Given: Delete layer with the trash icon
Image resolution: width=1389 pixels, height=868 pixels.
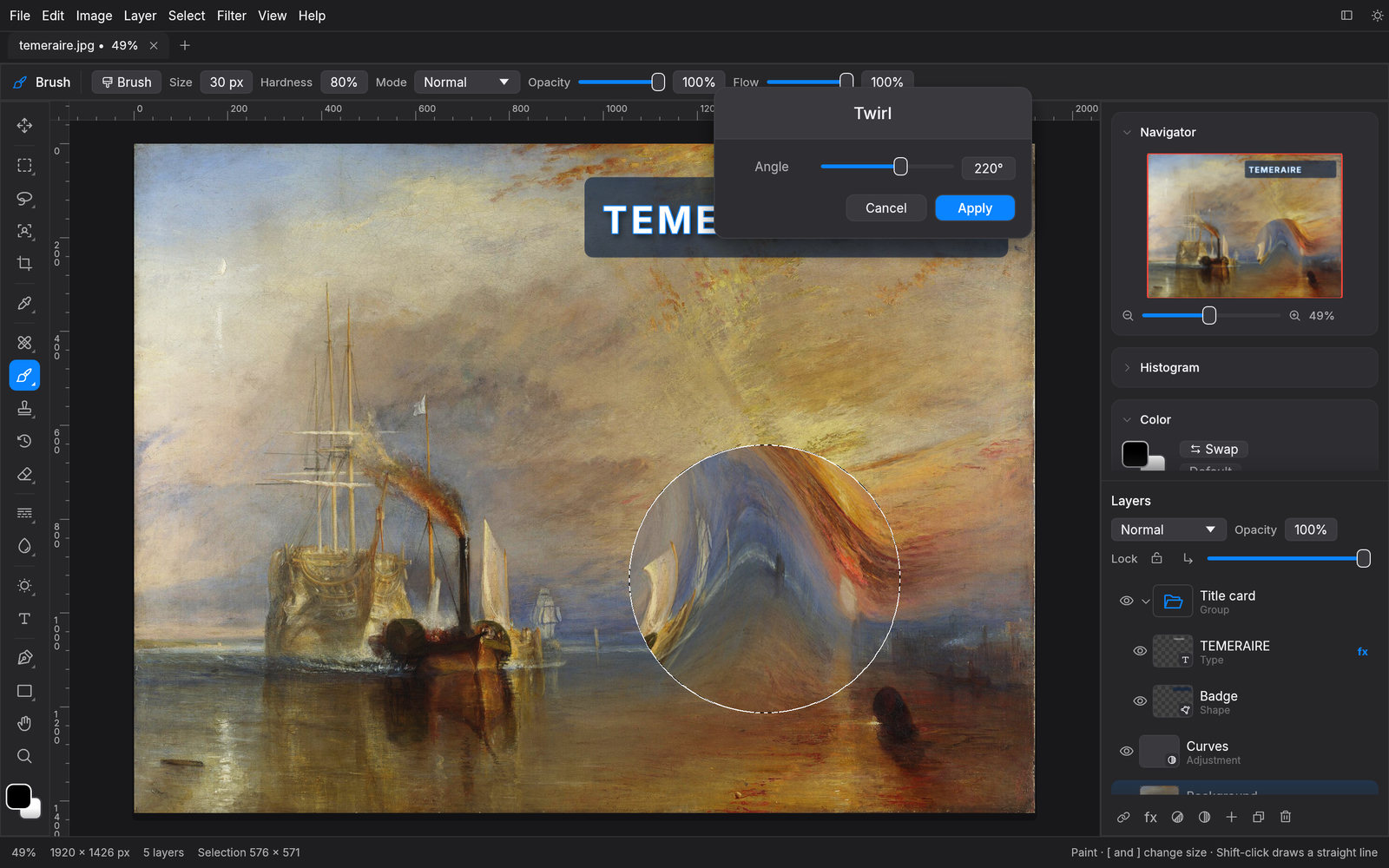Looking at the screenshot, I should pos(1286,817).
